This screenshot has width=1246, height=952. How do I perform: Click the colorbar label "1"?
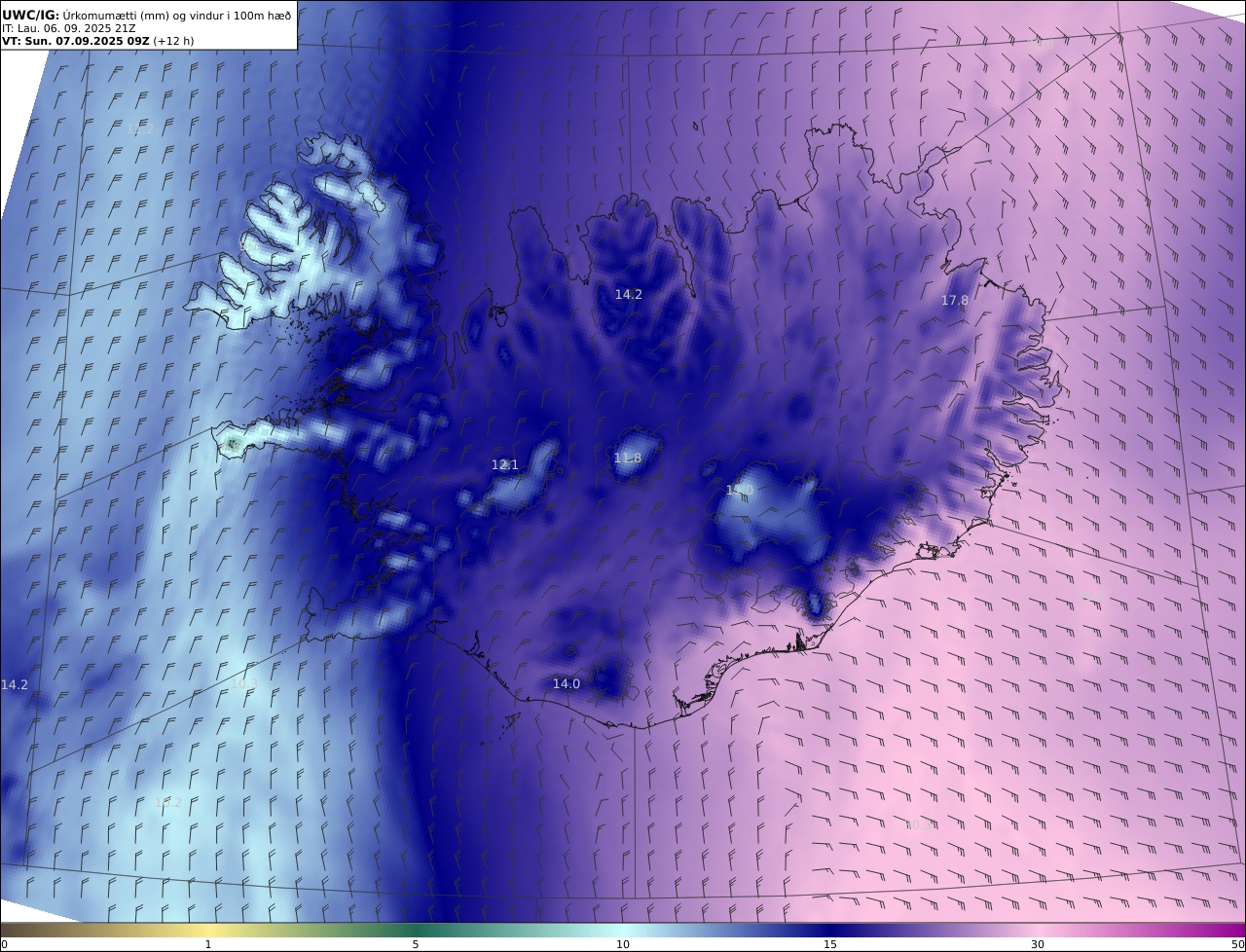coord(207,944)
